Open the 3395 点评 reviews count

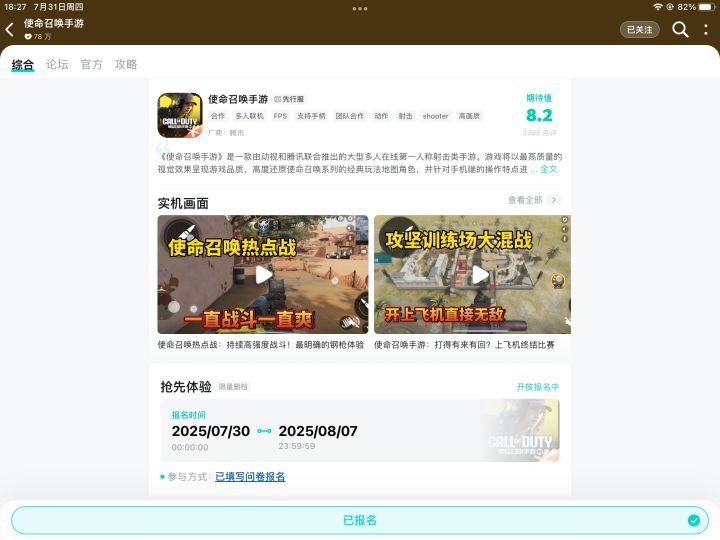[x=539, y=133]
